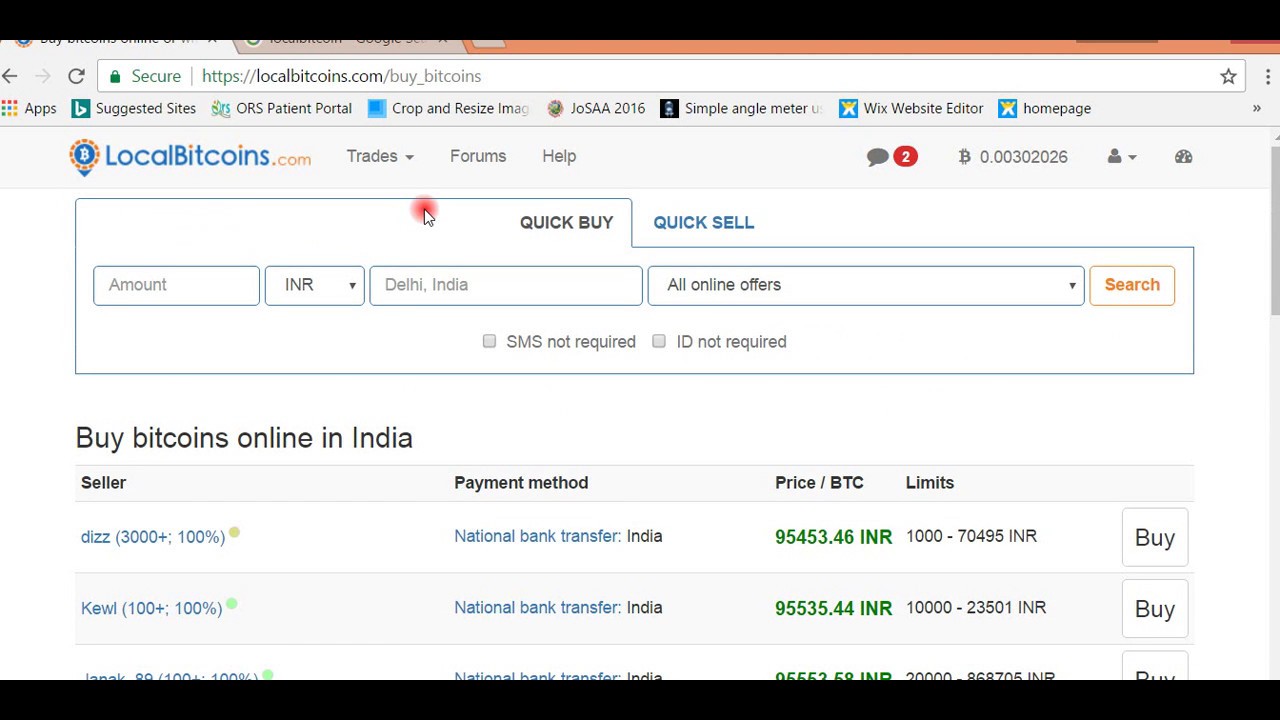Show more bookmarks overflow chevron
Screen dimensions: 1280x720
point(1257,108)
